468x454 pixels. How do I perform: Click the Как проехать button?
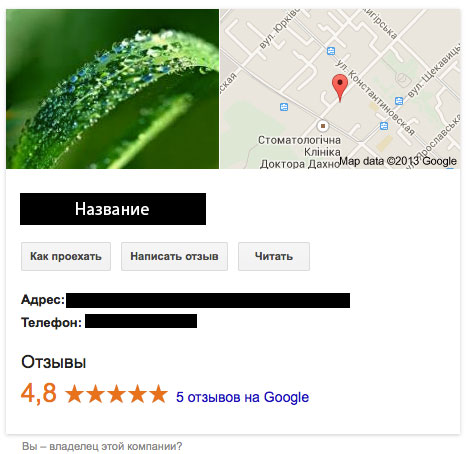[x=66, y=256]
